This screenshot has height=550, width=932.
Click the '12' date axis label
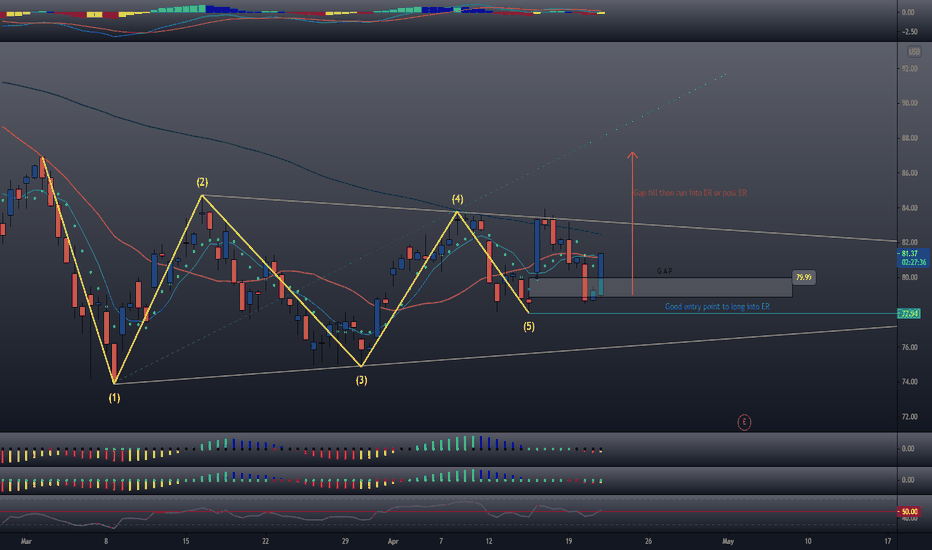pyautogui.click(x=489, y=542)
